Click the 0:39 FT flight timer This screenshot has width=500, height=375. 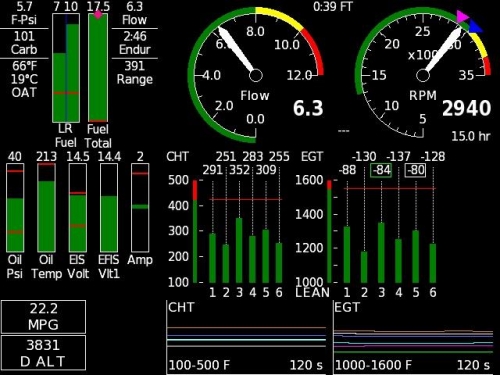pyautogui.click(x=333, y=7)
